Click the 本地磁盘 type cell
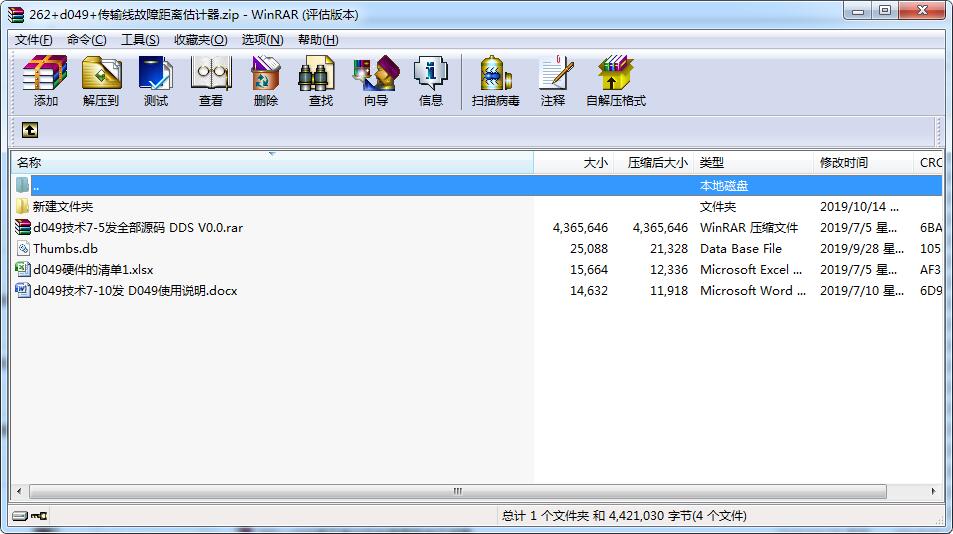 coord(723,185)
